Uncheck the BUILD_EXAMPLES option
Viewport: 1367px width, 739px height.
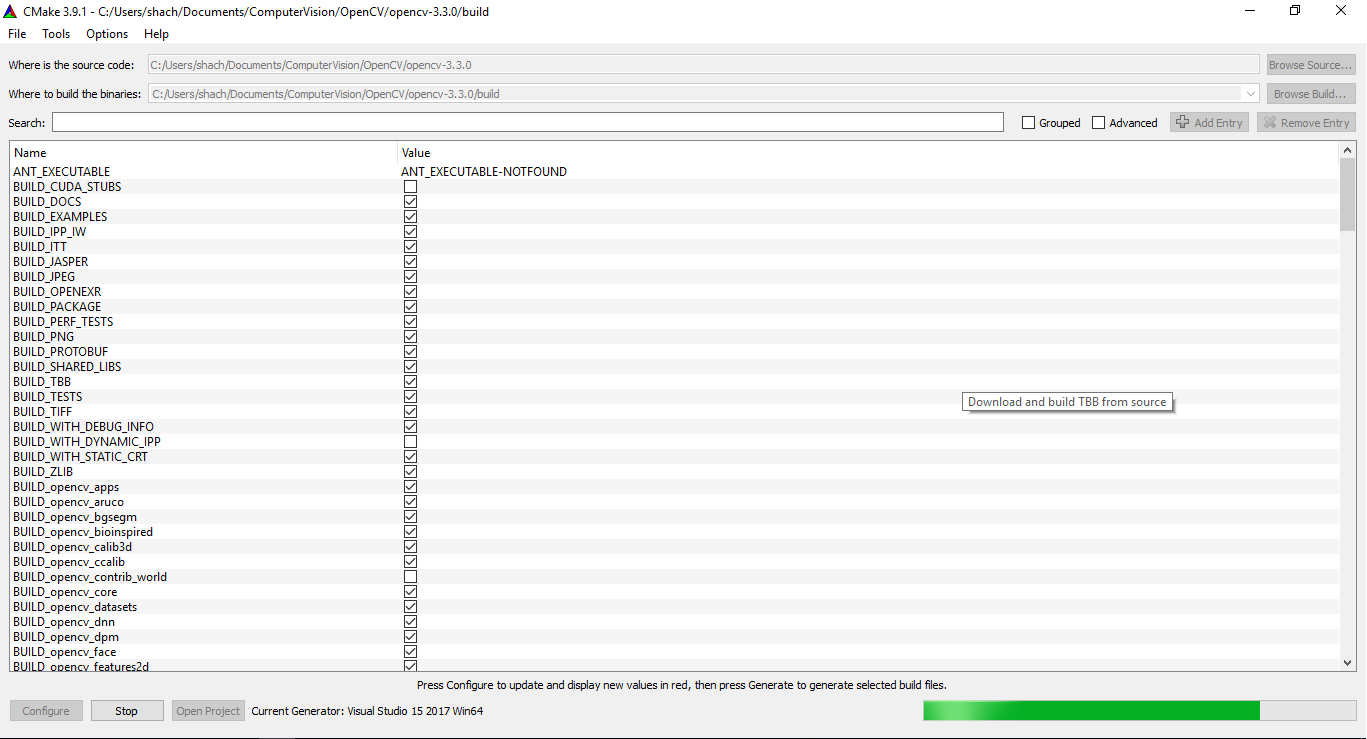[410, 216]
